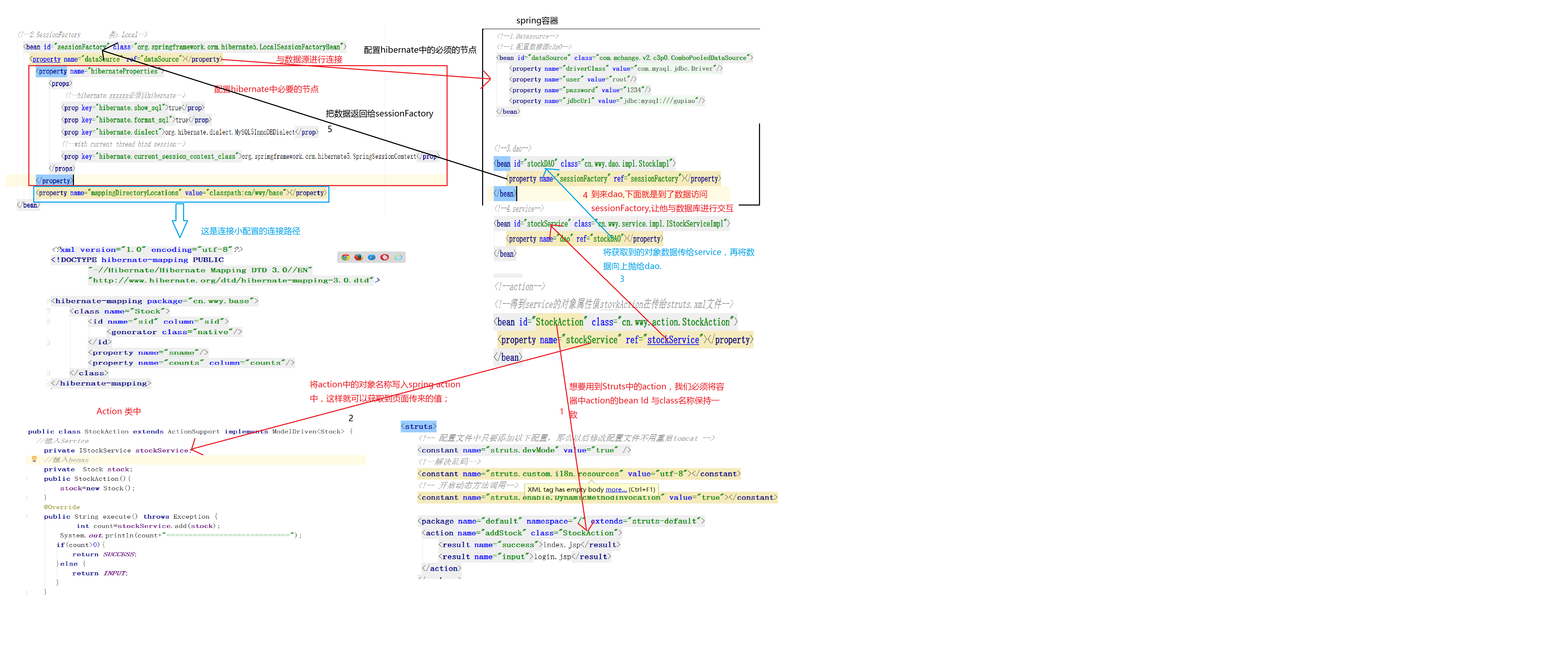Click the "stockDAO" bean id
The image size is (1568, 665).
[x=541, y=164]
